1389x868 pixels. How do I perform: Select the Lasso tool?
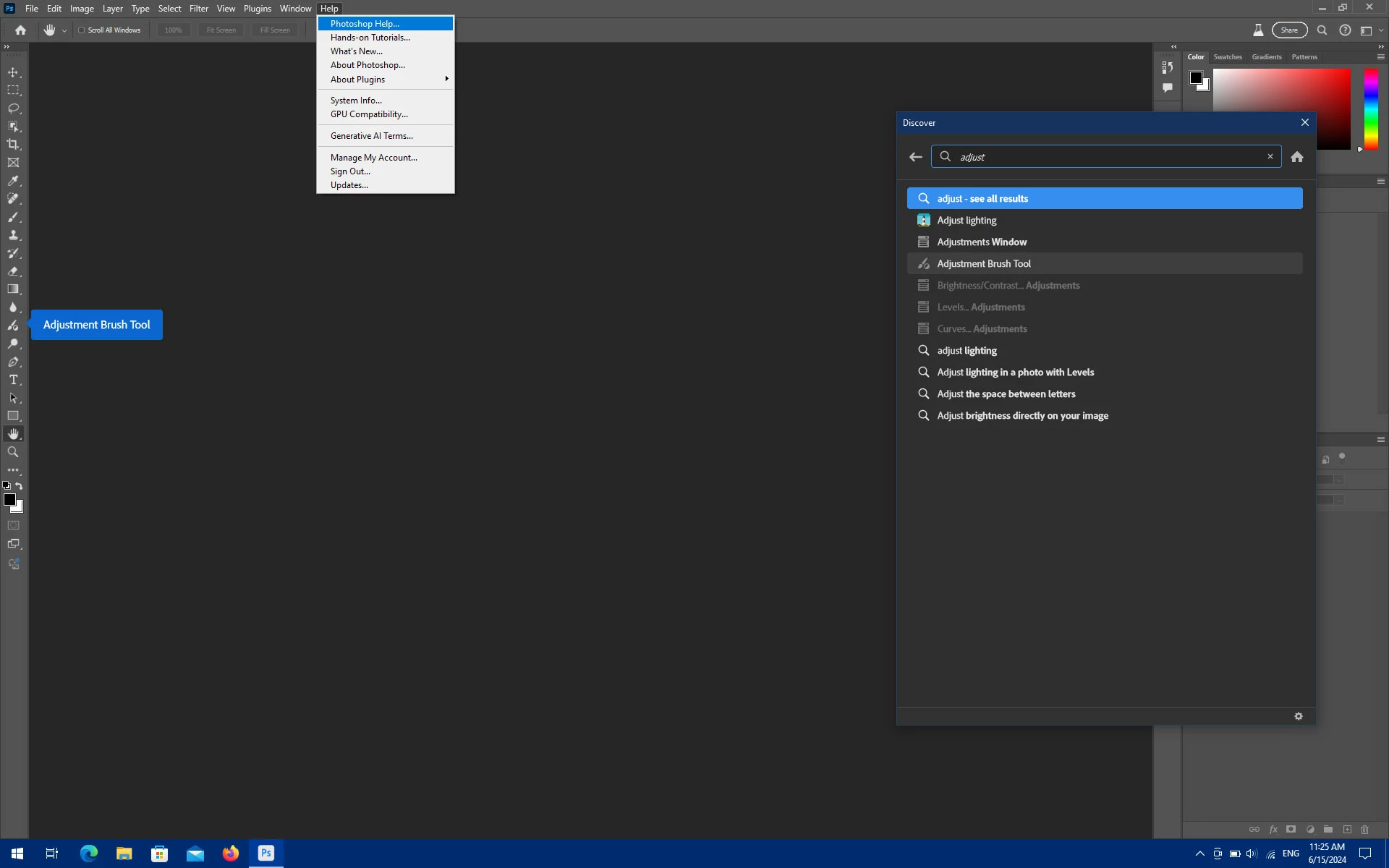[x=13, y=109]
